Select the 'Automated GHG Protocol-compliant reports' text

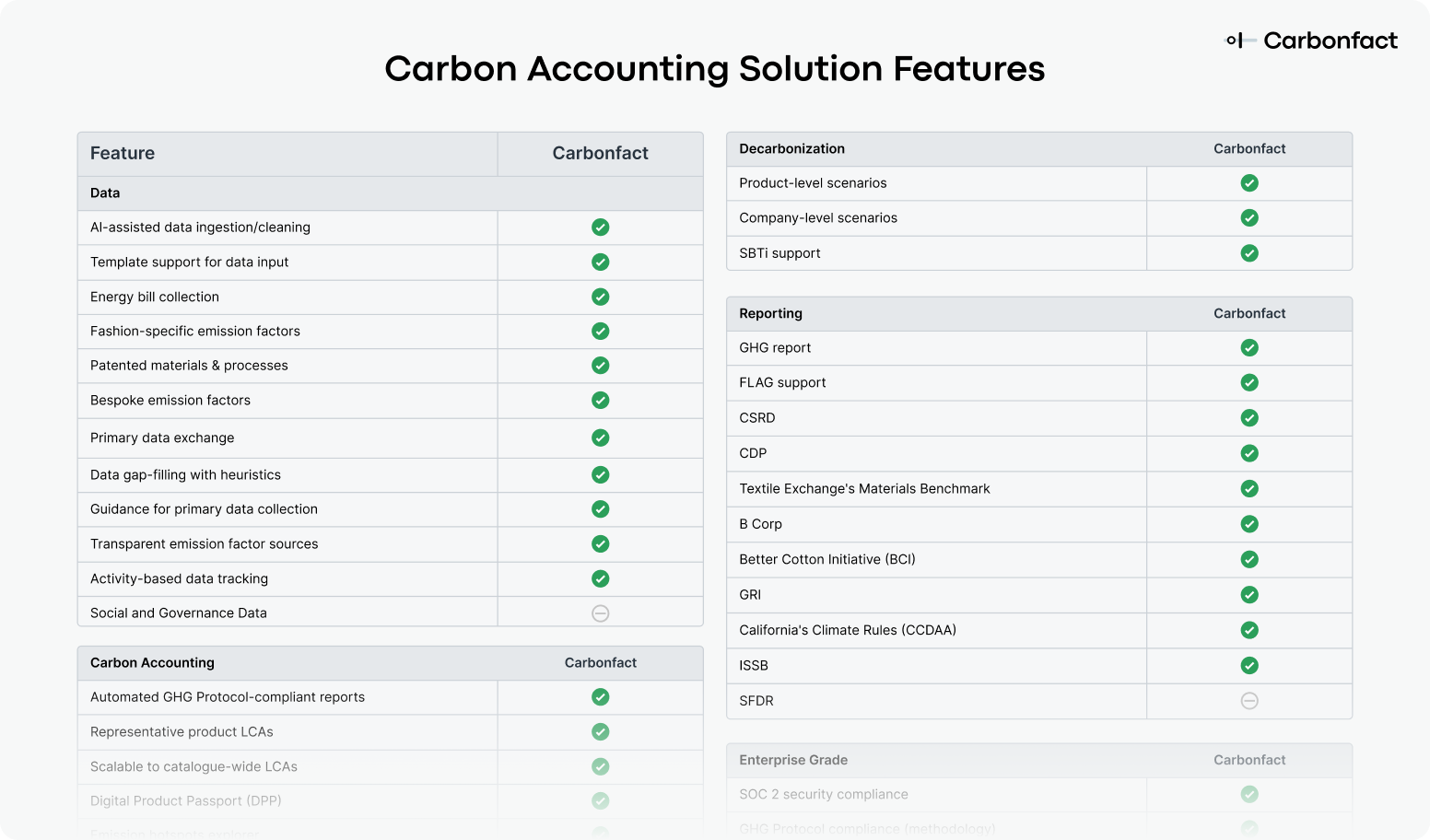click(228, 697)
